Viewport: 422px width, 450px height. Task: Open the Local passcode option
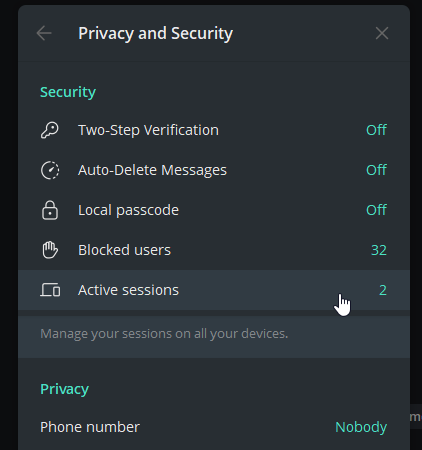pos(214,210)
